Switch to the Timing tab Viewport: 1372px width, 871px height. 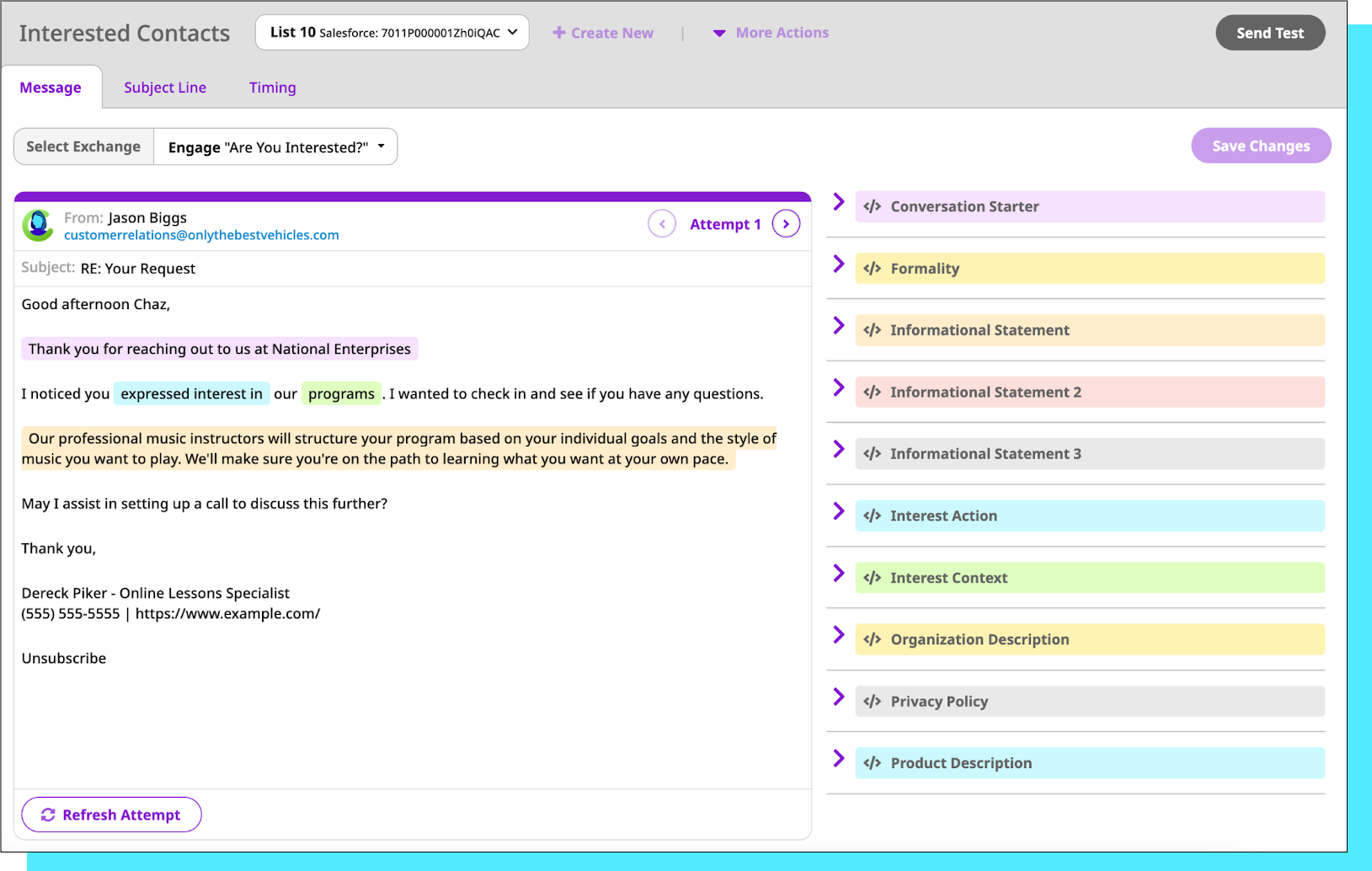click(272, 88)
